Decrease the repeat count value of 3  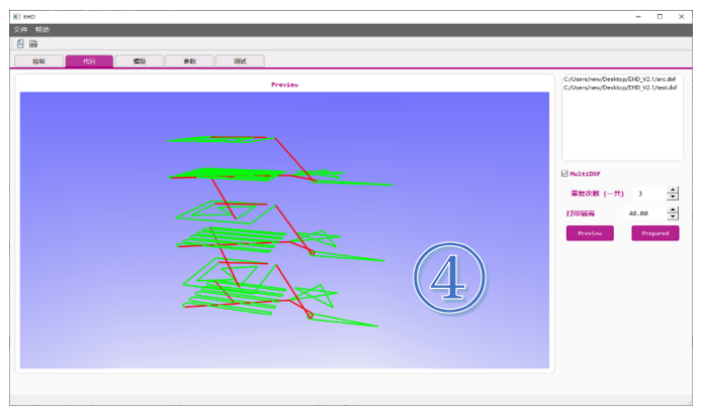[673, 197]
